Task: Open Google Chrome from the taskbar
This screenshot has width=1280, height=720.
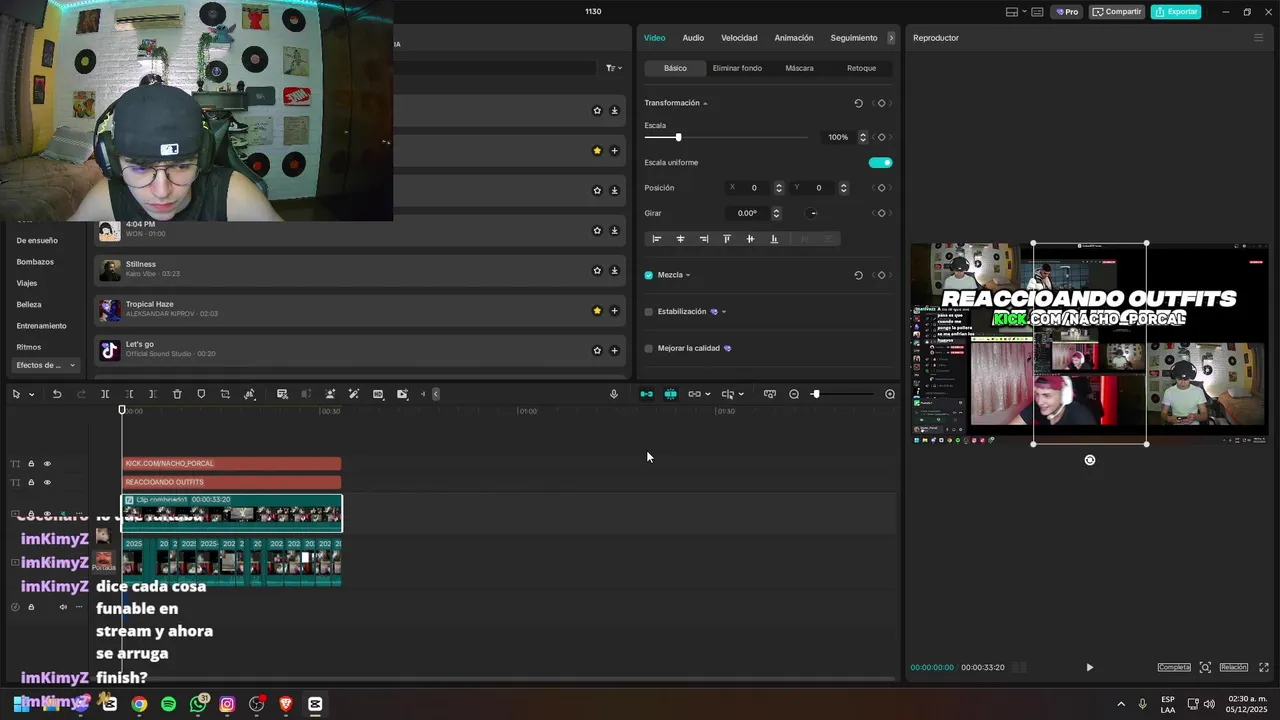Action: coord(139,704)
